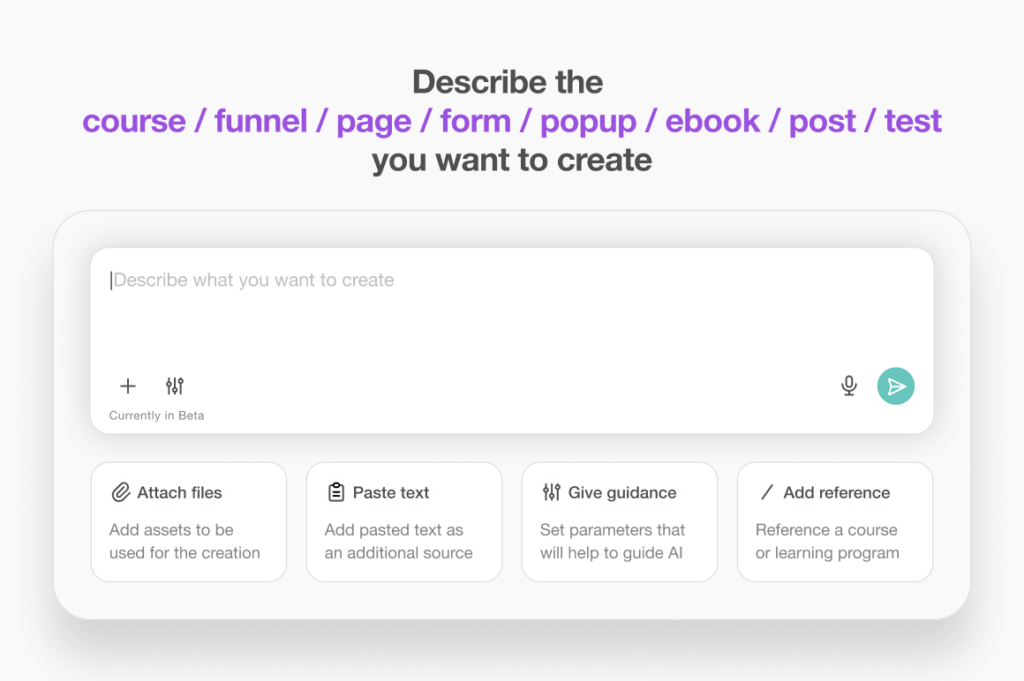This screenshot has height=681, width=1024.
Task: Click the slash icon on Add reference
Action: coord(767,492)
